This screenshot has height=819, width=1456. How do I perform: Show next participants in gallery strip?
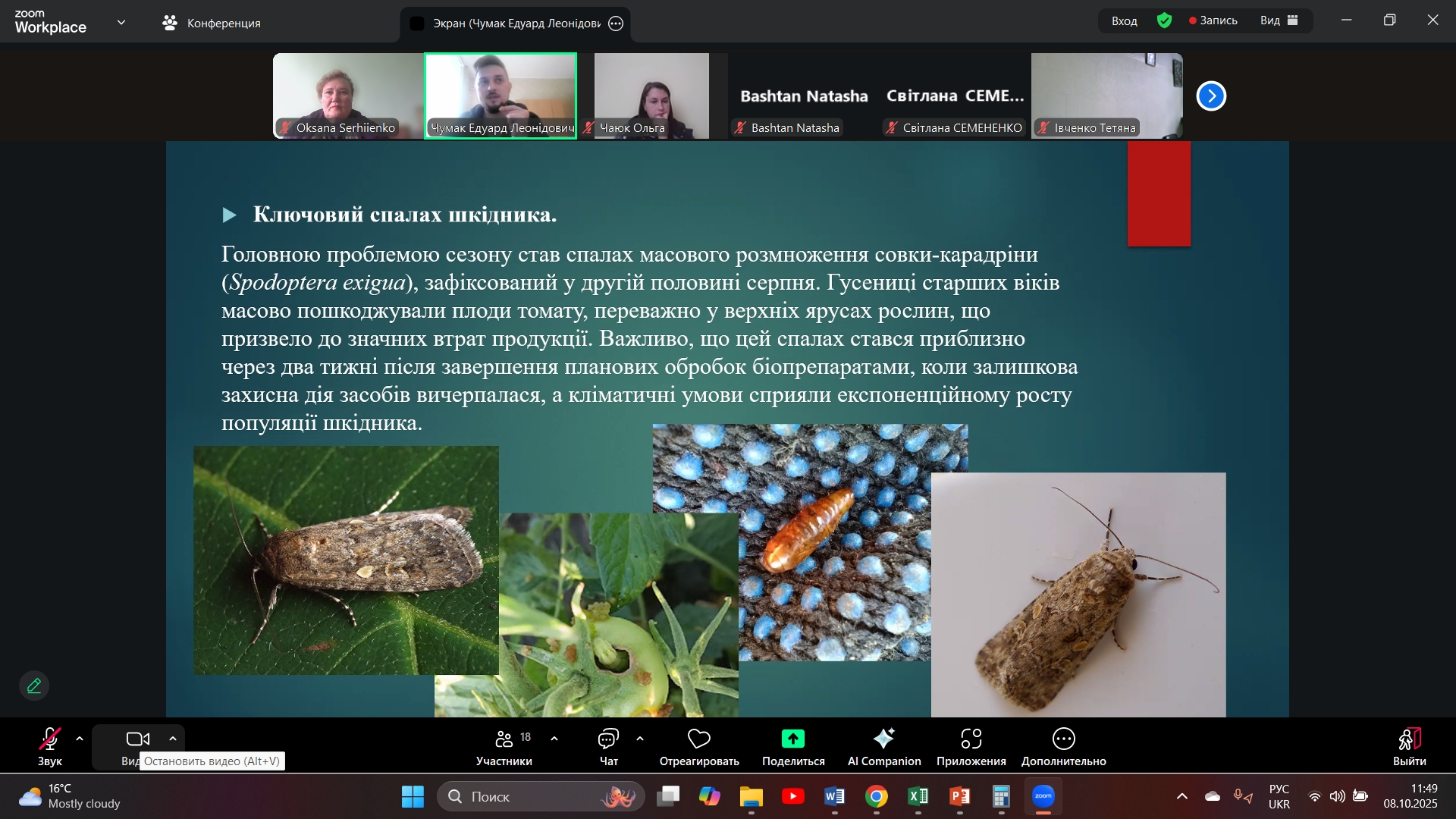point(1211,96)
